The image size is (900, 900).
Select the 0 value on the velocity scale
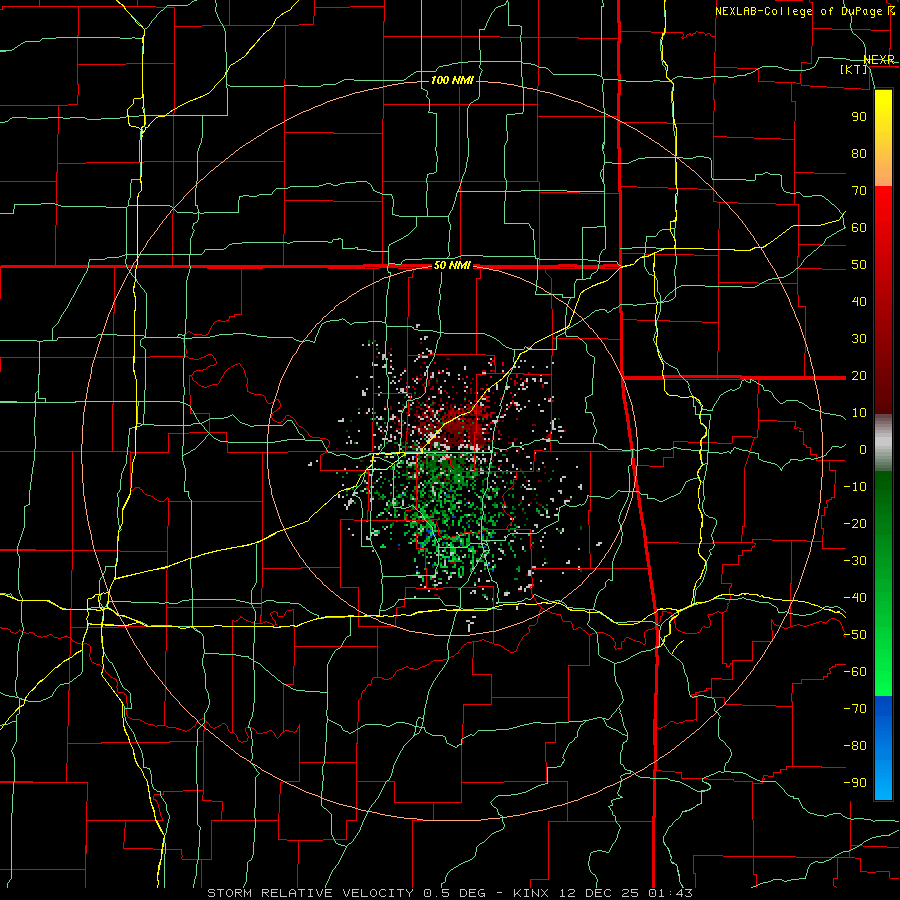[863, 449]
